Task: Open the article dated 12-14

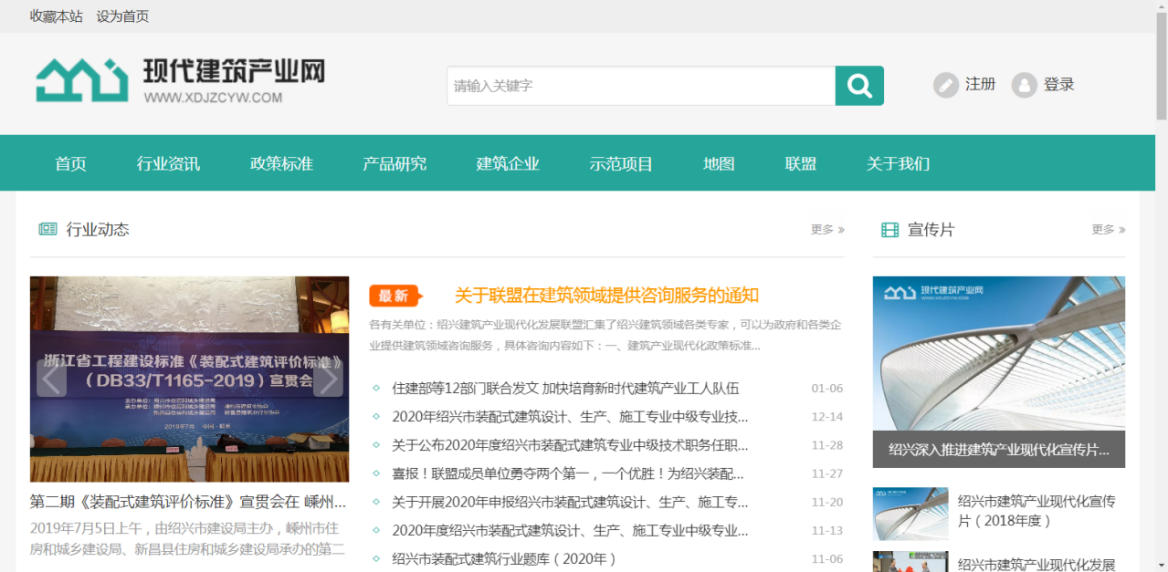Action: (570, 416)
